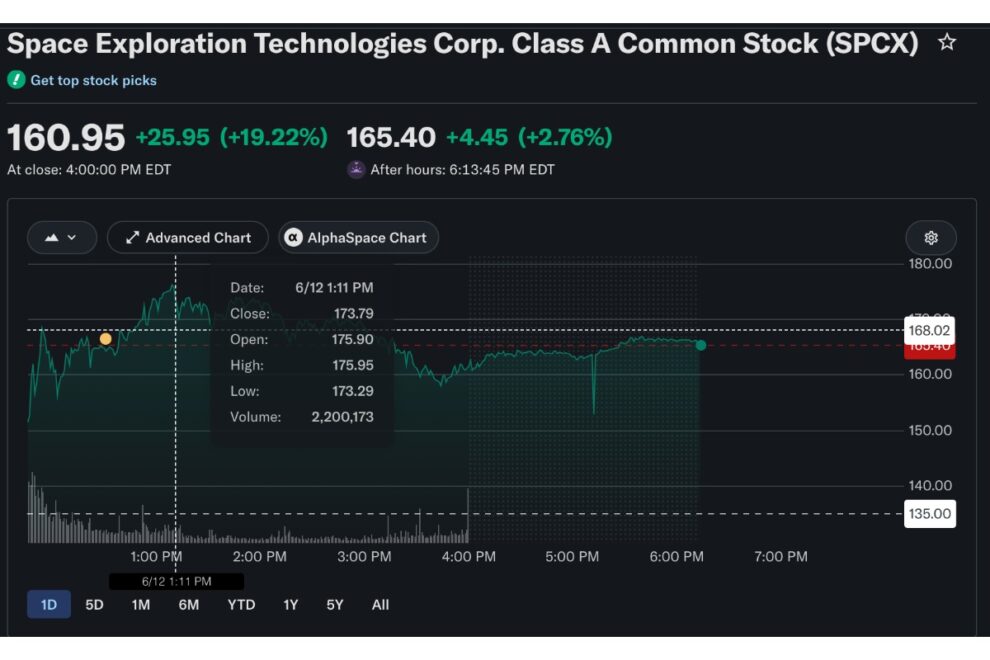Click the 7:00 PM time axis label
990x660 pixels.
780,556
